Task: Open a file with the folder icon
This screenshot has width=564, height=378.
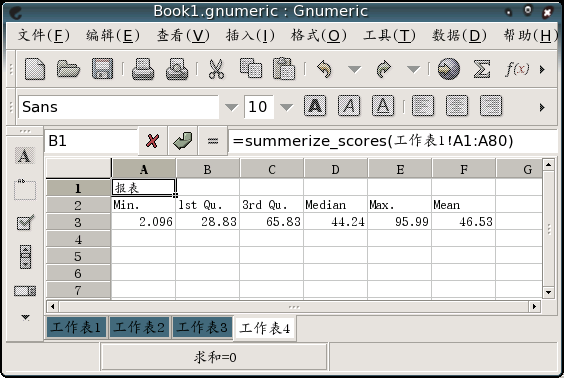Action: point(68,69)
